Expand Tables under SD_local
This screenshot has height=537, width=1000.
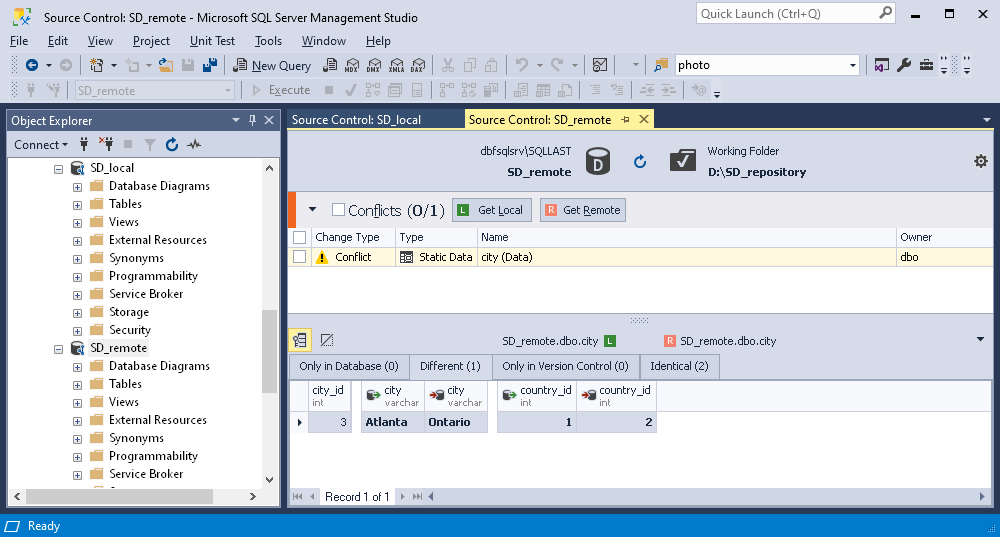coord(77,205)
